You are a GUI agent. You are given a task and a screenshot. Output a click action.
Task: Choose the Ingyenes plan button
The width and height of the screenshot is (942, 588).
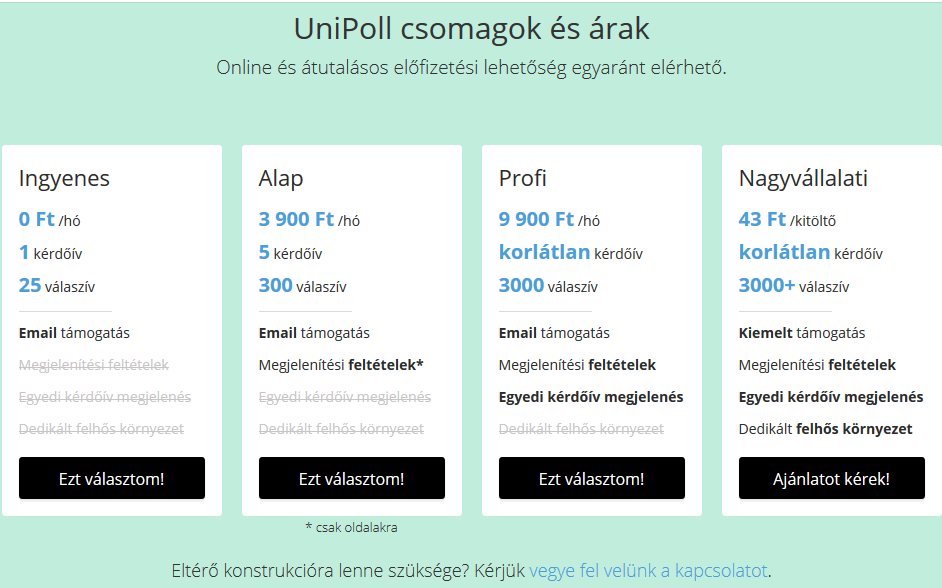click(x=112, y=478)
